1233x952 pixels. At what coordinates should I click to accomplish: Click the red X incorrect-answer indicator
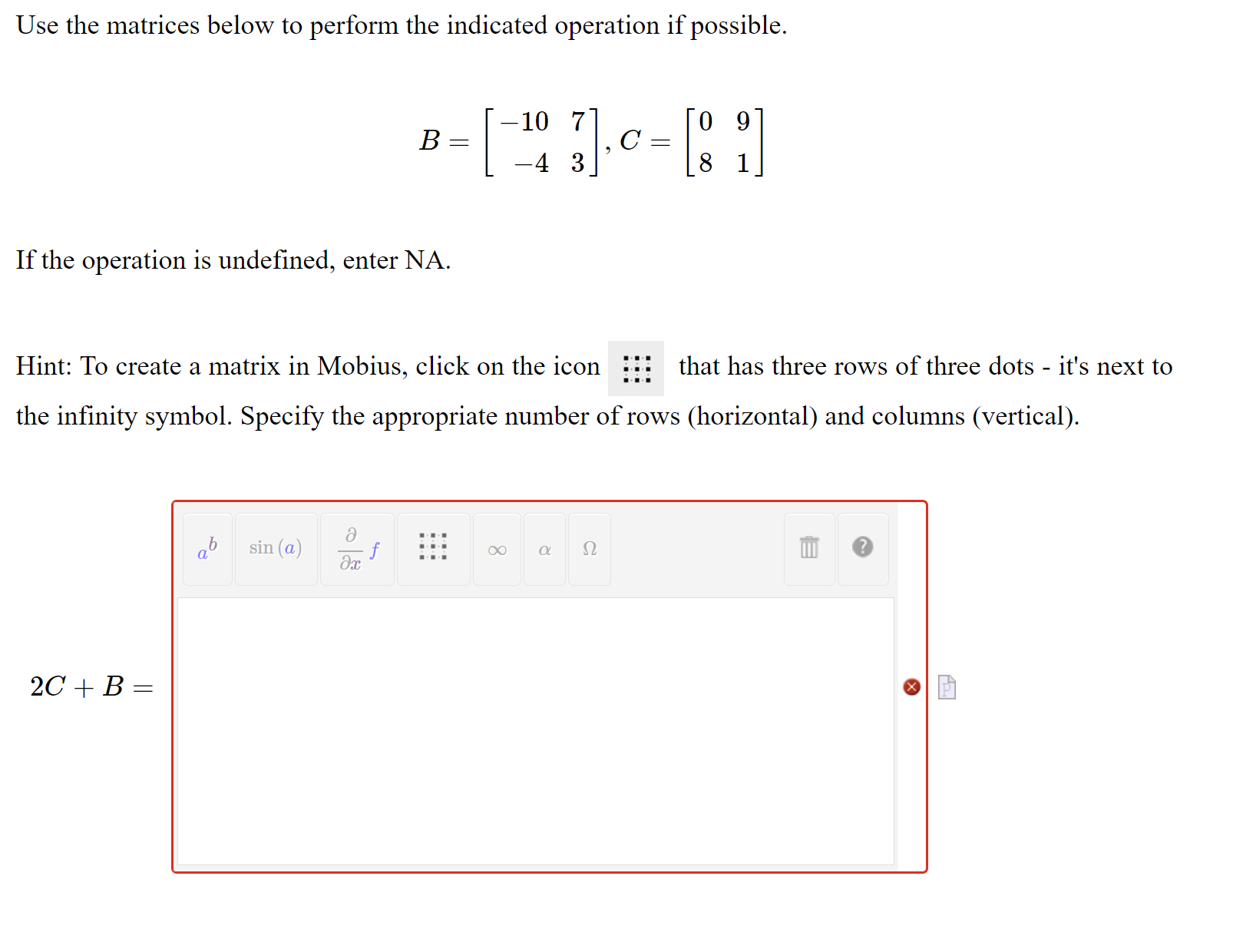(x=911, y=687)
